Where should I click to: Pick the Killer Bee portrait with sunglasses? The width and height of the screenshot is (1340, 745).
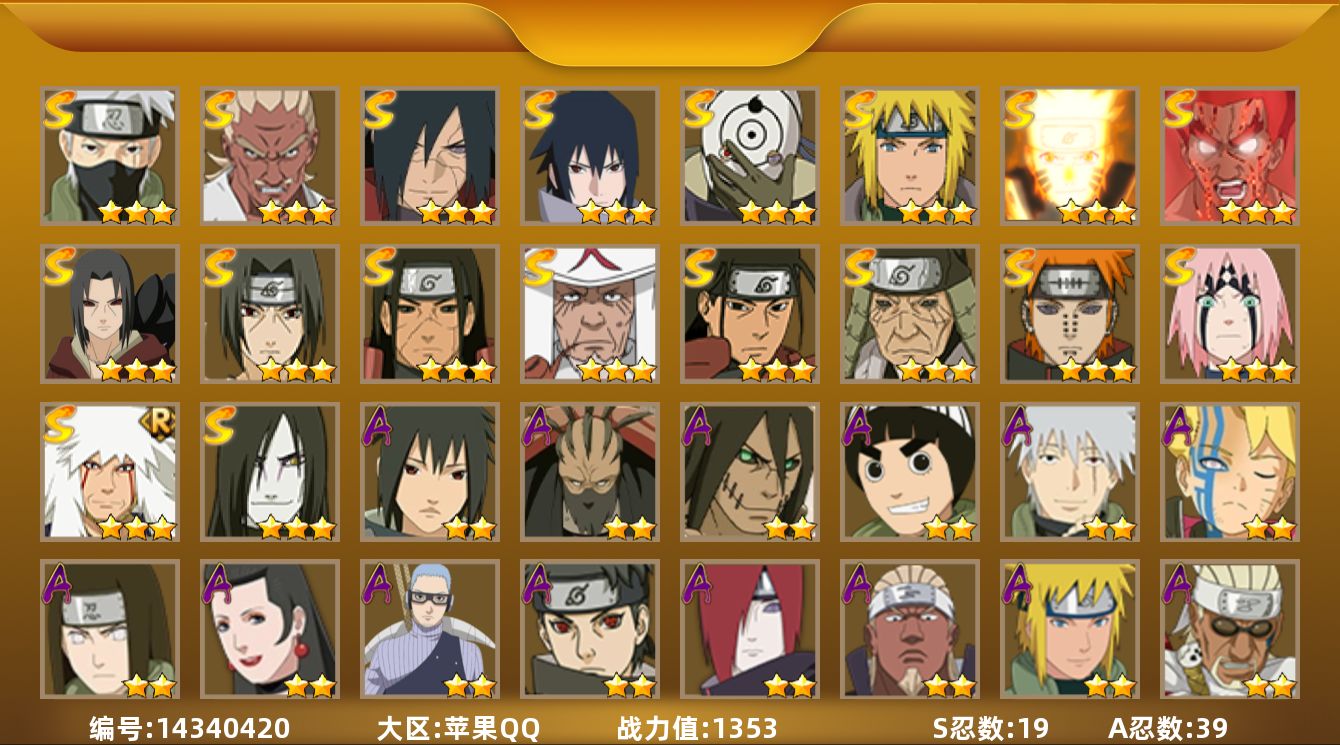[1230, 629]
